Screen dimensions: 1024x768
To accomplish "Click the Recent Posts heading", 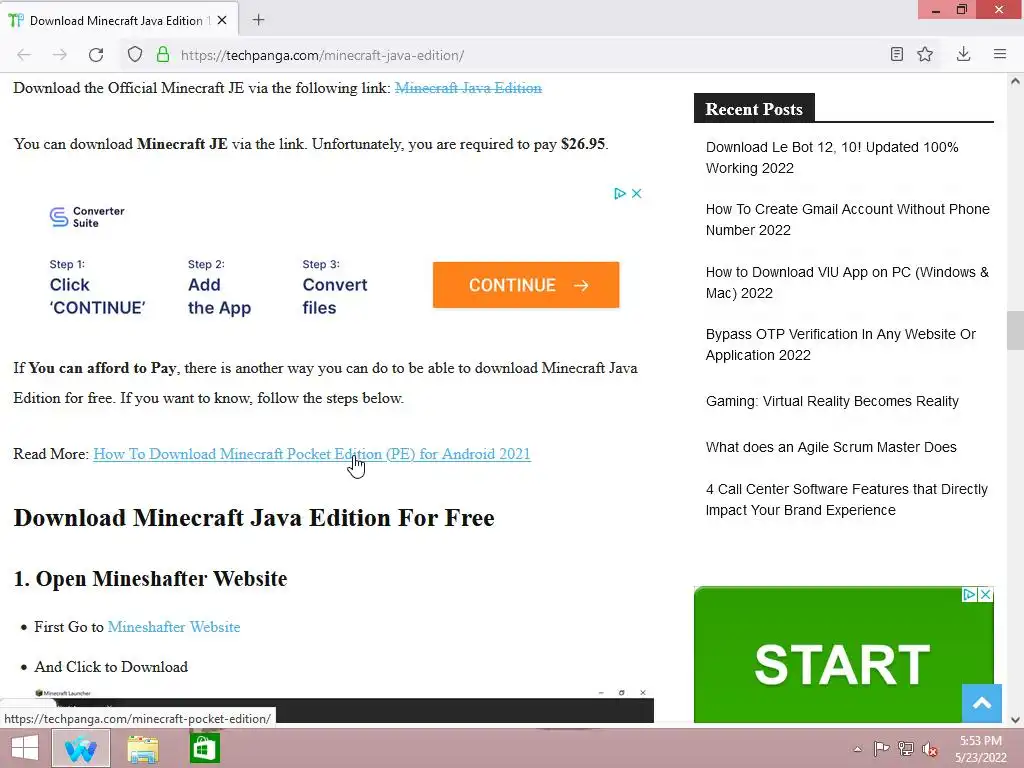I will click(754, 108).
